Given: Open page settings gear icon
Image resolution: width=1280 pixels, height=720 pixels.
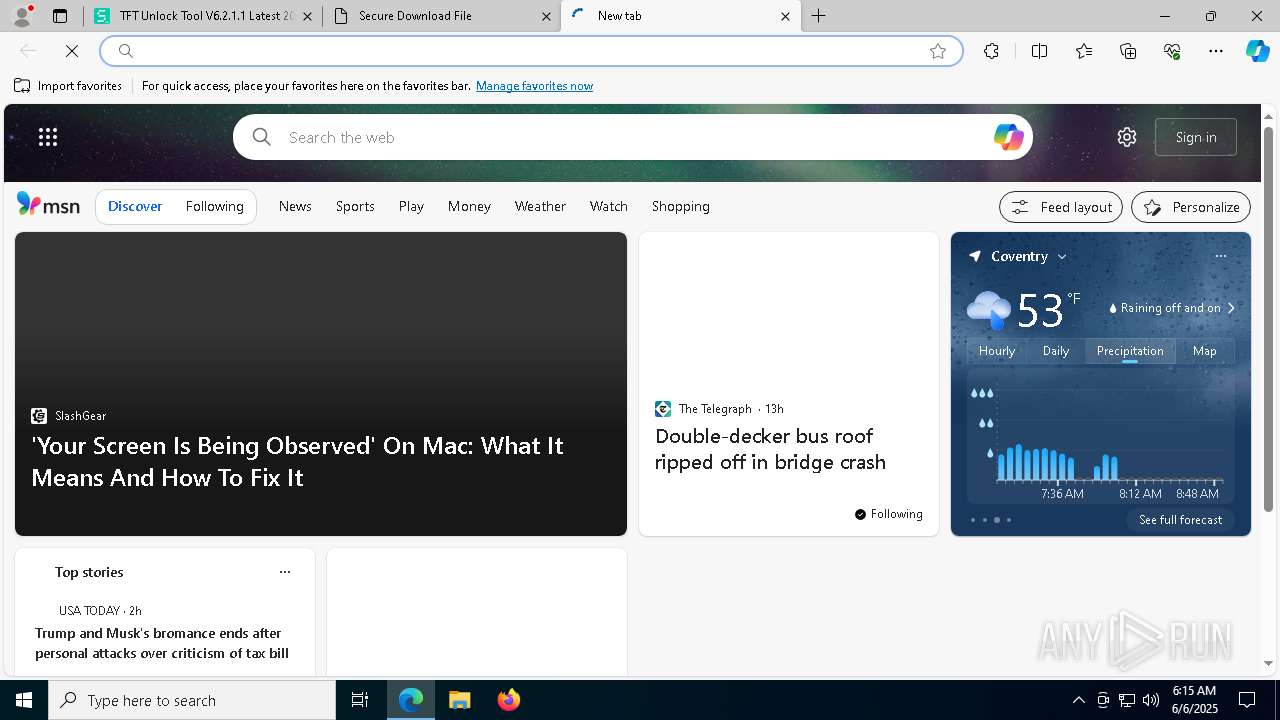Looking at the screenshot, I should [x=1127, y=137].
